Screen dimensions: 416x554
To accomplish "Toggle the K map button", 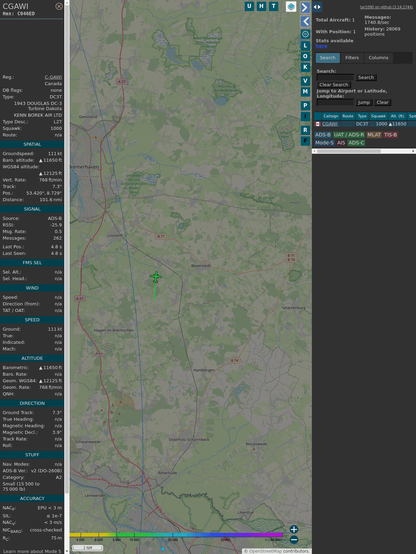I will pyautogui.click(x=305, y=67).
